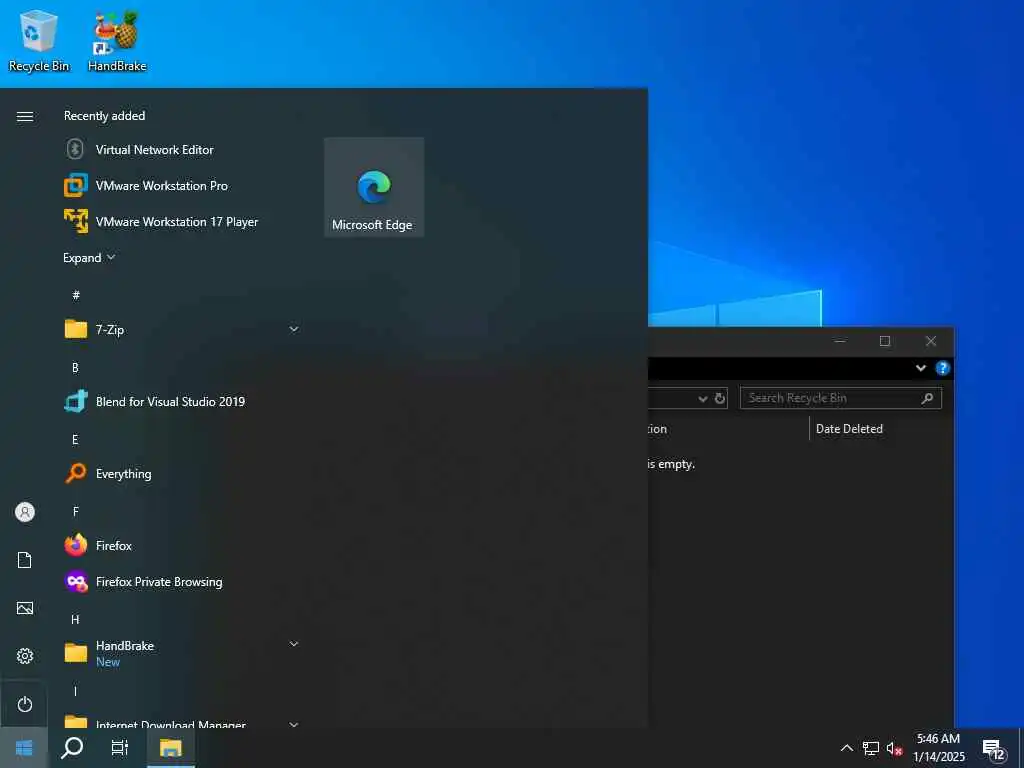Launch VMware Workstation 17 Player
The height and width of the screenshot is (768, 1024).
[182, 221]
